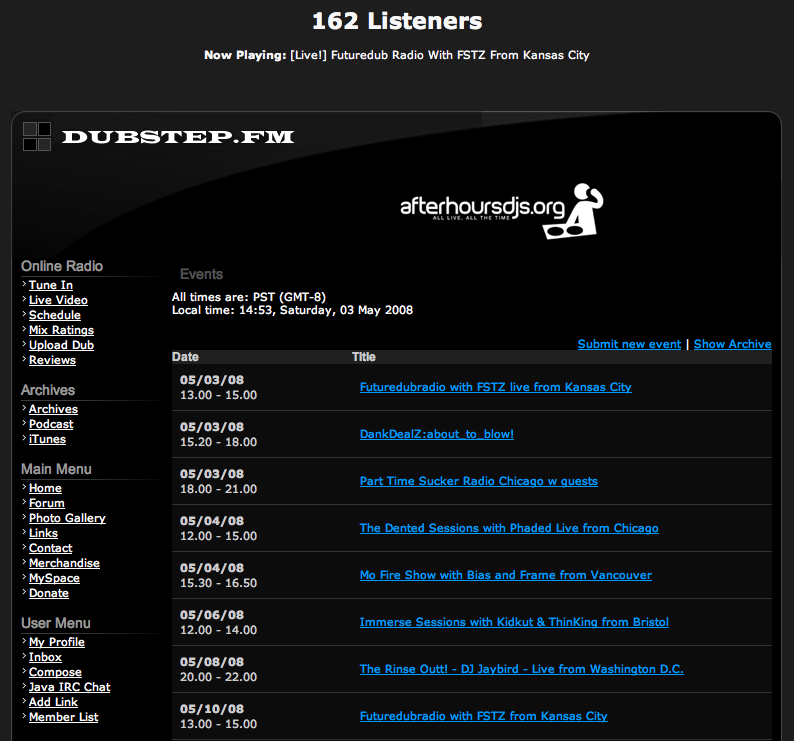Viewport: 794px width, 741px height.
Task: Go to the Podcast page
Action: [x=51, y=424]
